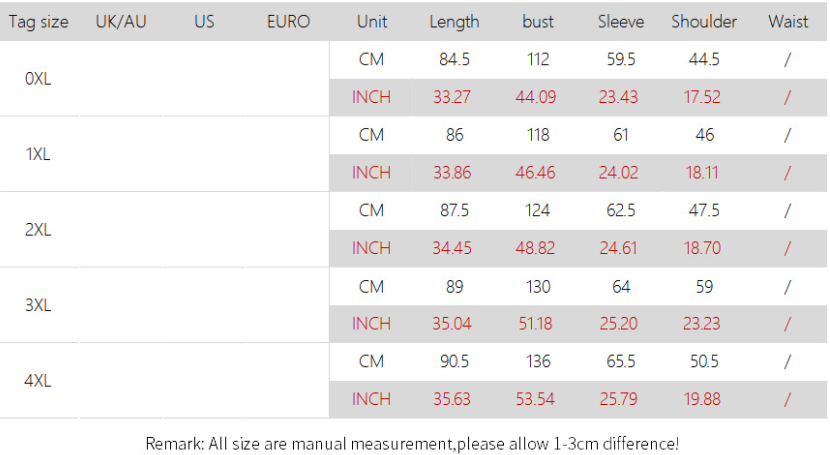Click the 35.63 length inch value
This screenshot has width=830, height=455.
point(454,399)
